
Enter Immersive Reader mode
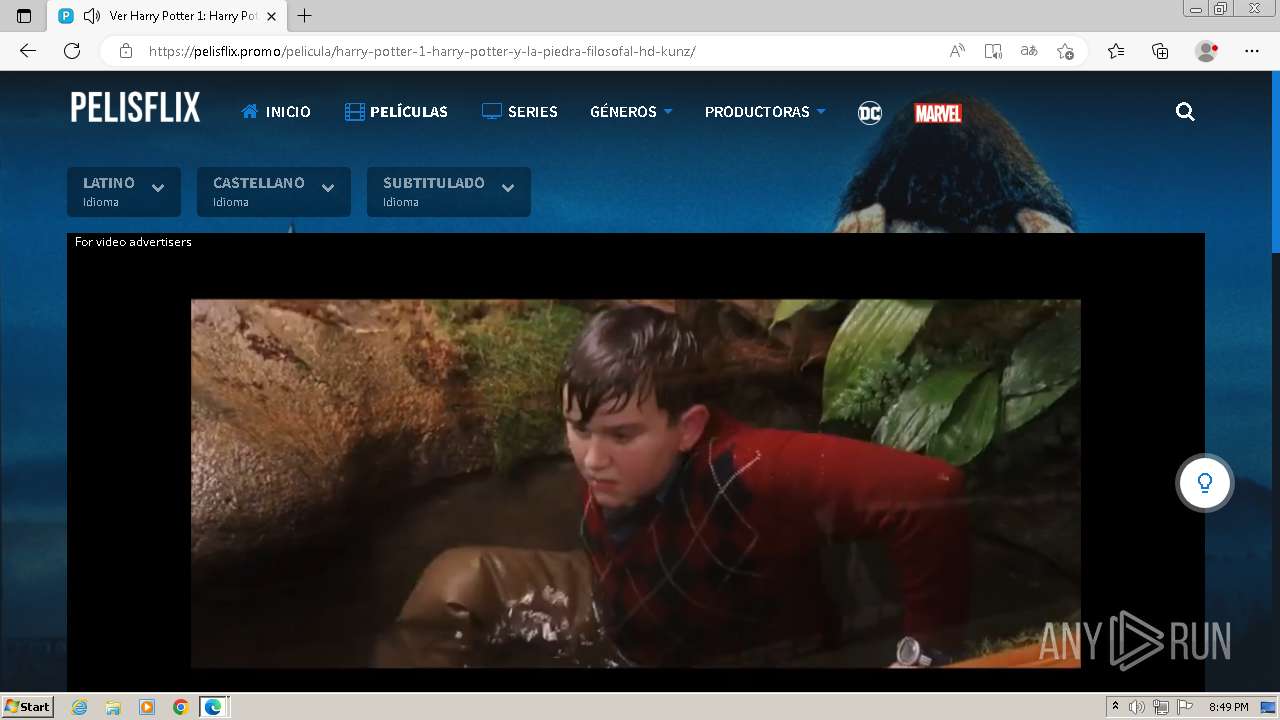pos(993,51)
